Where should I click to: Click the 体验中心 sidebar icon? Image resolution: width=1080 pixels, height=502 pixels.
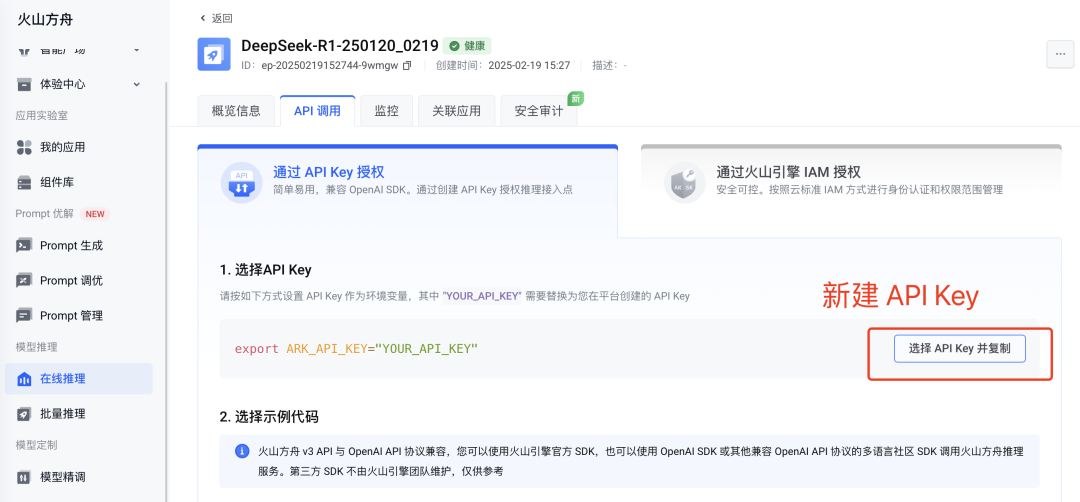pos(25,84)
